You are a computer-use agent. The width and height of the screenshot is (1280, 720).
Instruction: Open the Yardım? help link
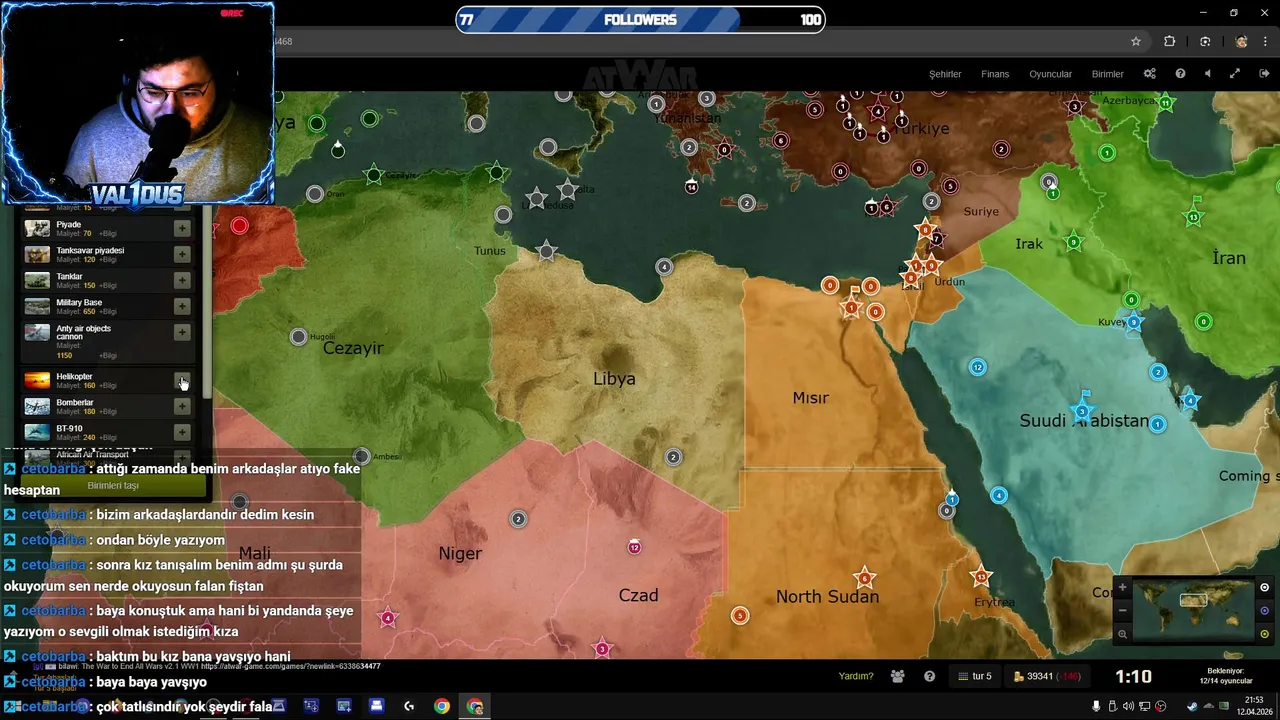856,676
